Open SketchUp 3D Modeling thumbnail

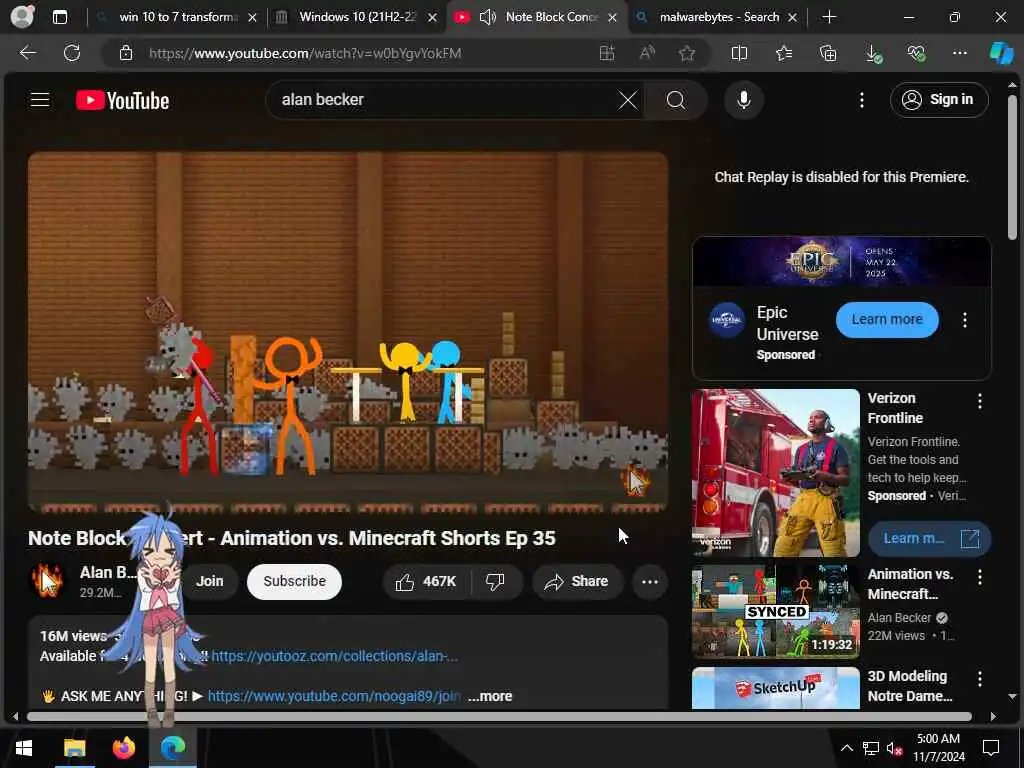tap(776, 688)
